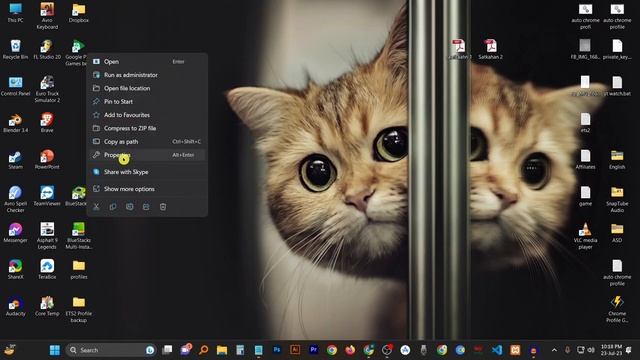Image resolution: width=640 pixels, height=360 pixels.
Task: Launch Photoshop from the taskbar
Action: point(277,350)
